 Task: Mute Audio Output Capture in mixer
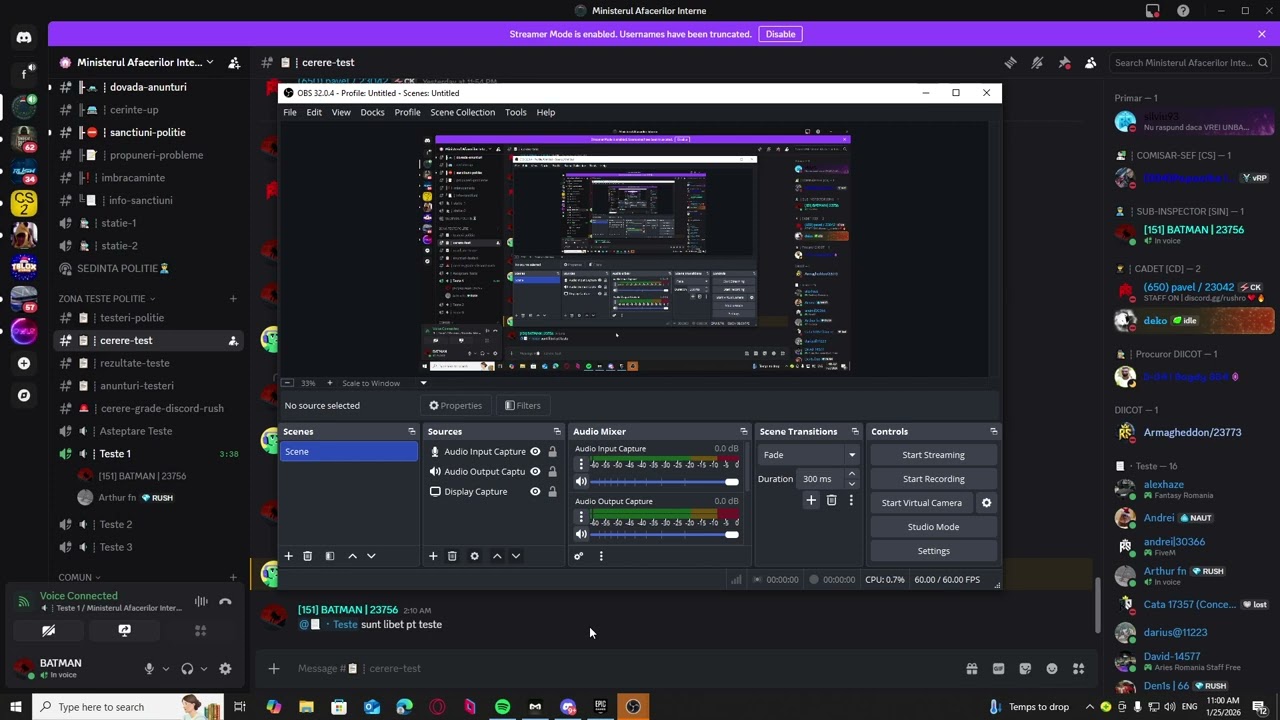click(581, 534)
